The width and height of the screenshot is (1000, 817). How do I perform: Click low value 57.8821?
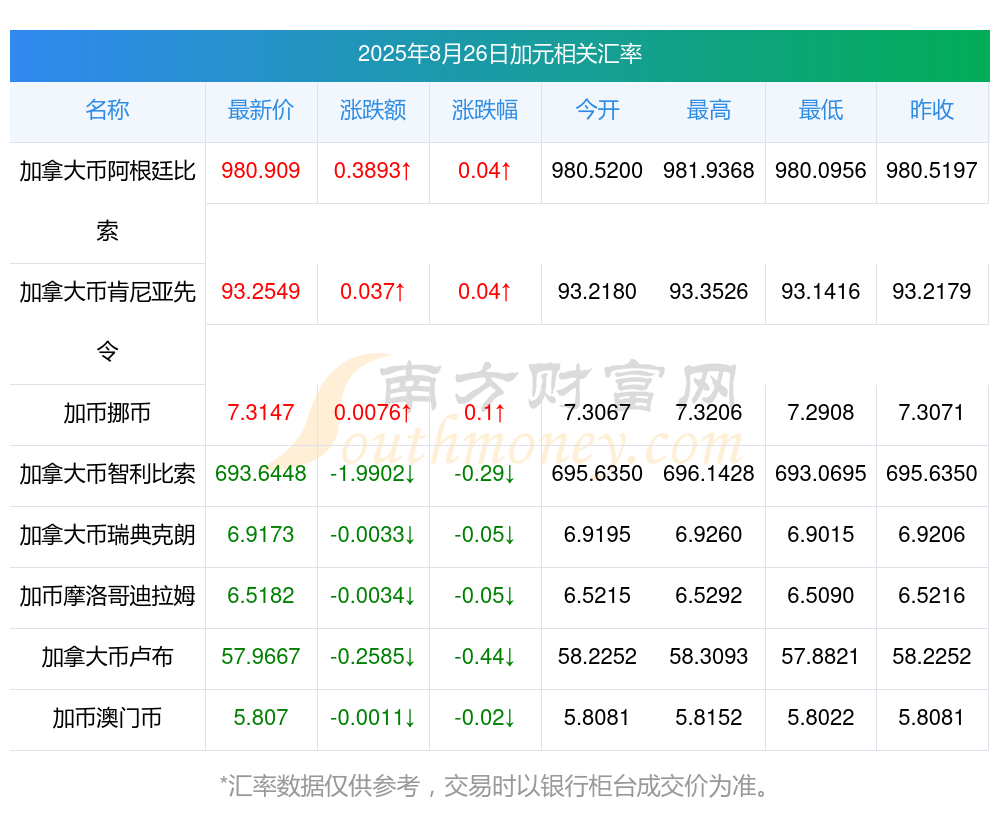[x=821, y=657]
